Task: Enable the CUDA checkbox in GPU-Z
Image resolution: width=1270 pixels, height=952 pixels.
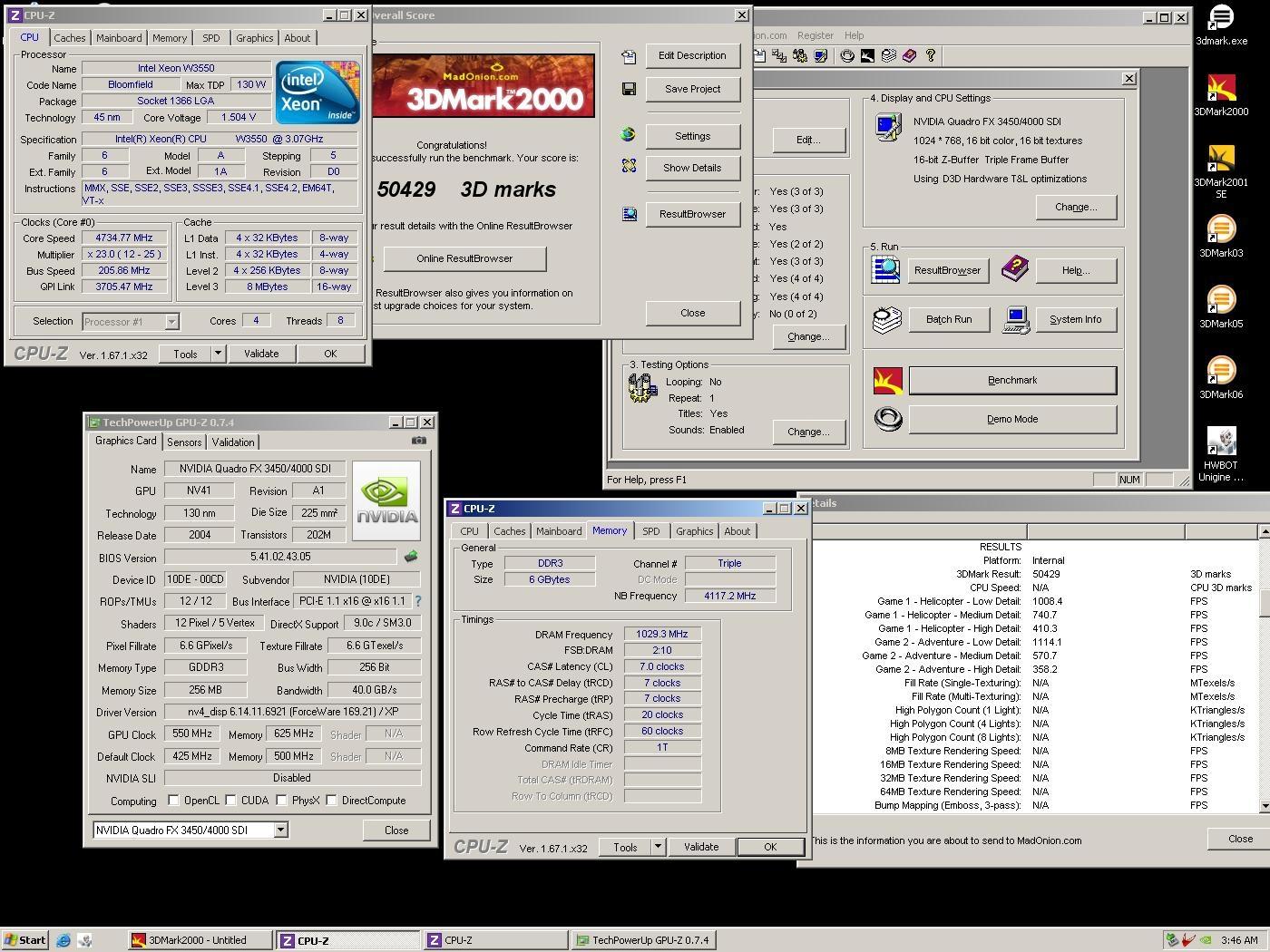Action: click(231, 800)
